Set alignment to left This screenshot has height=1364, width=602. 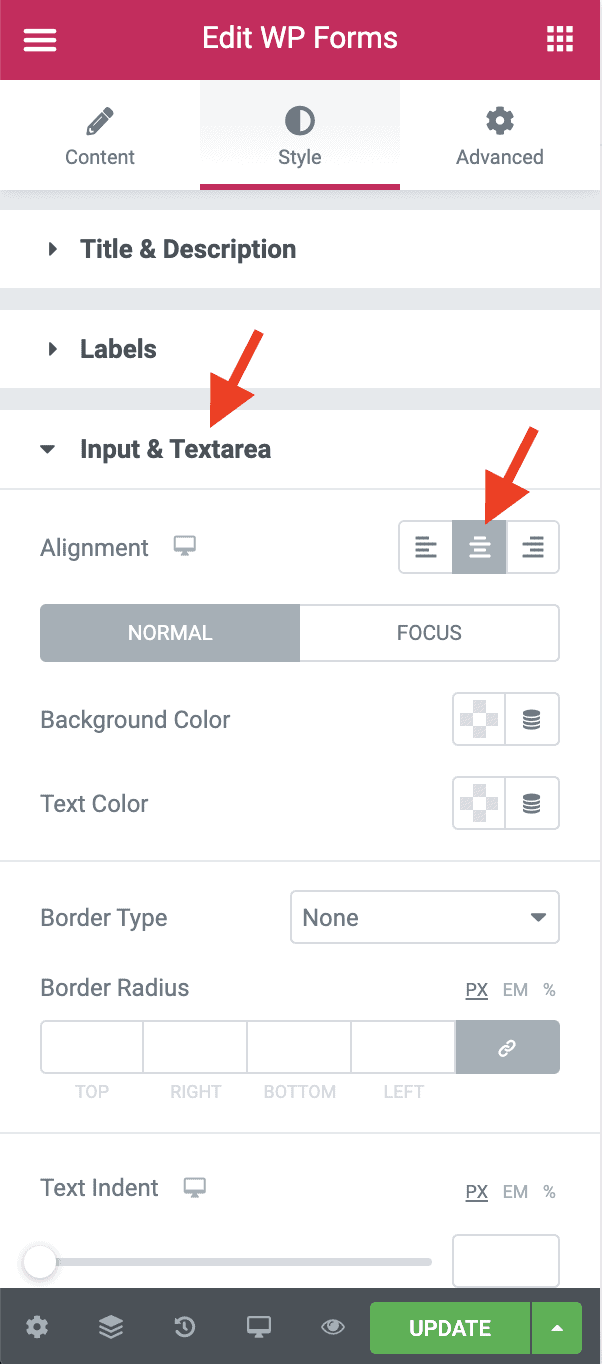(426, 547)
